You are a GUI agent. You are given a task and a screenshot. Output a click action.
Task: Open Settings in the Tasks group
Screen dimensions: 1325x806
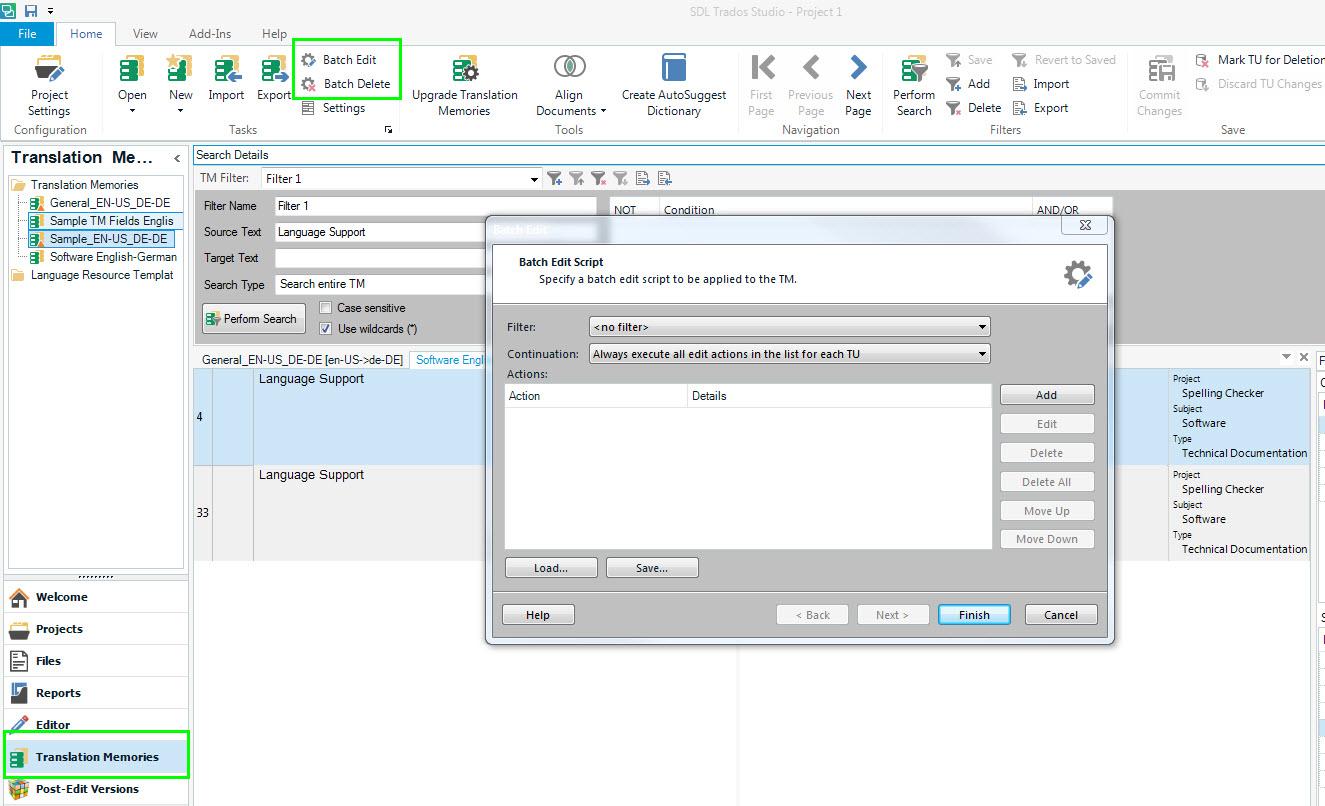334,108
